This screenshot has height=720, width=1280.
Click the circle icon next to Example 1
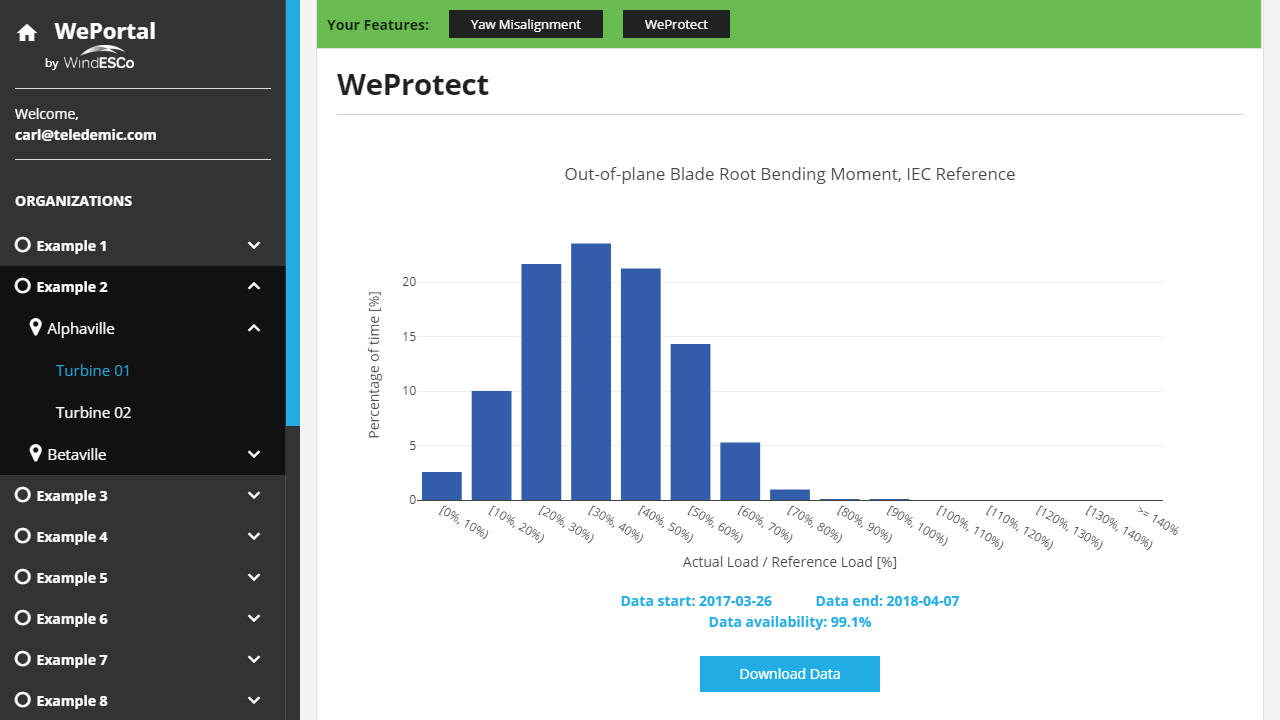point(23,245)
